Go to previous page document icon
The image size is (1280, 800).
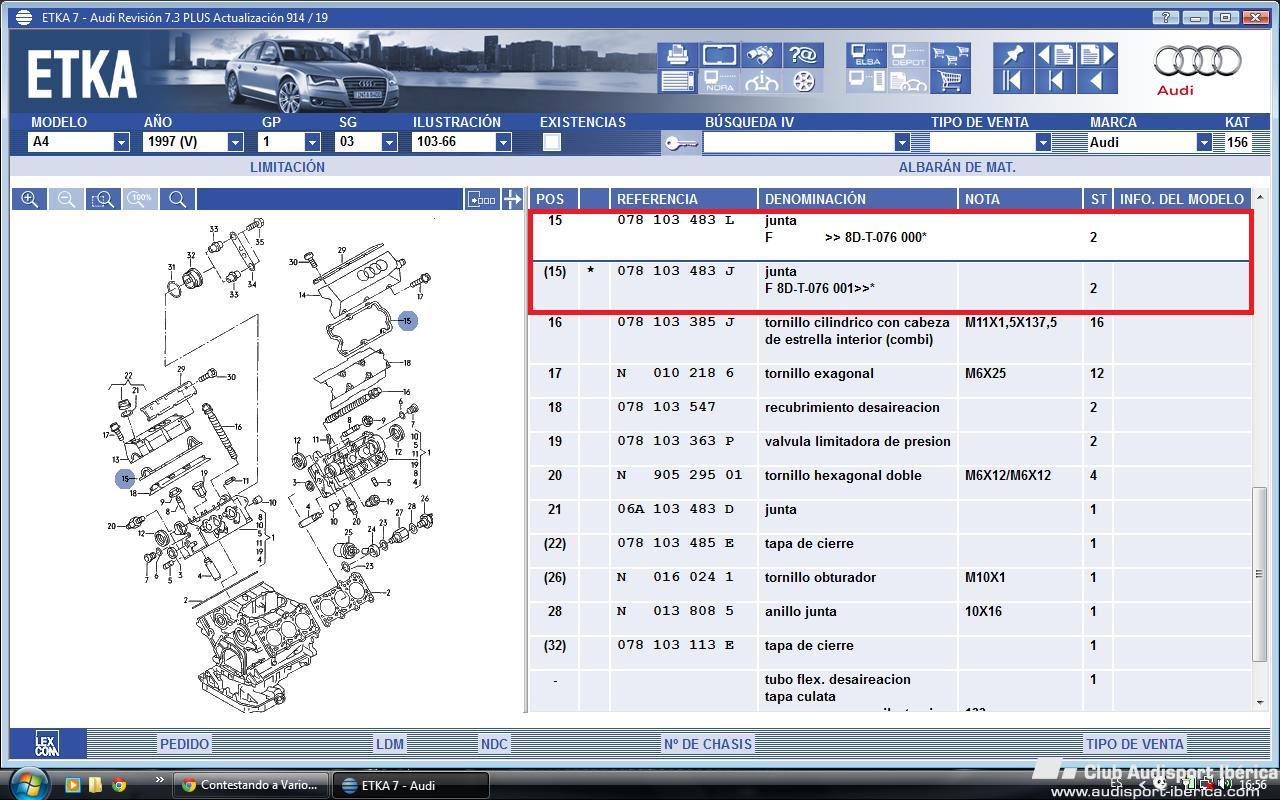click(x=1055, y=54)
